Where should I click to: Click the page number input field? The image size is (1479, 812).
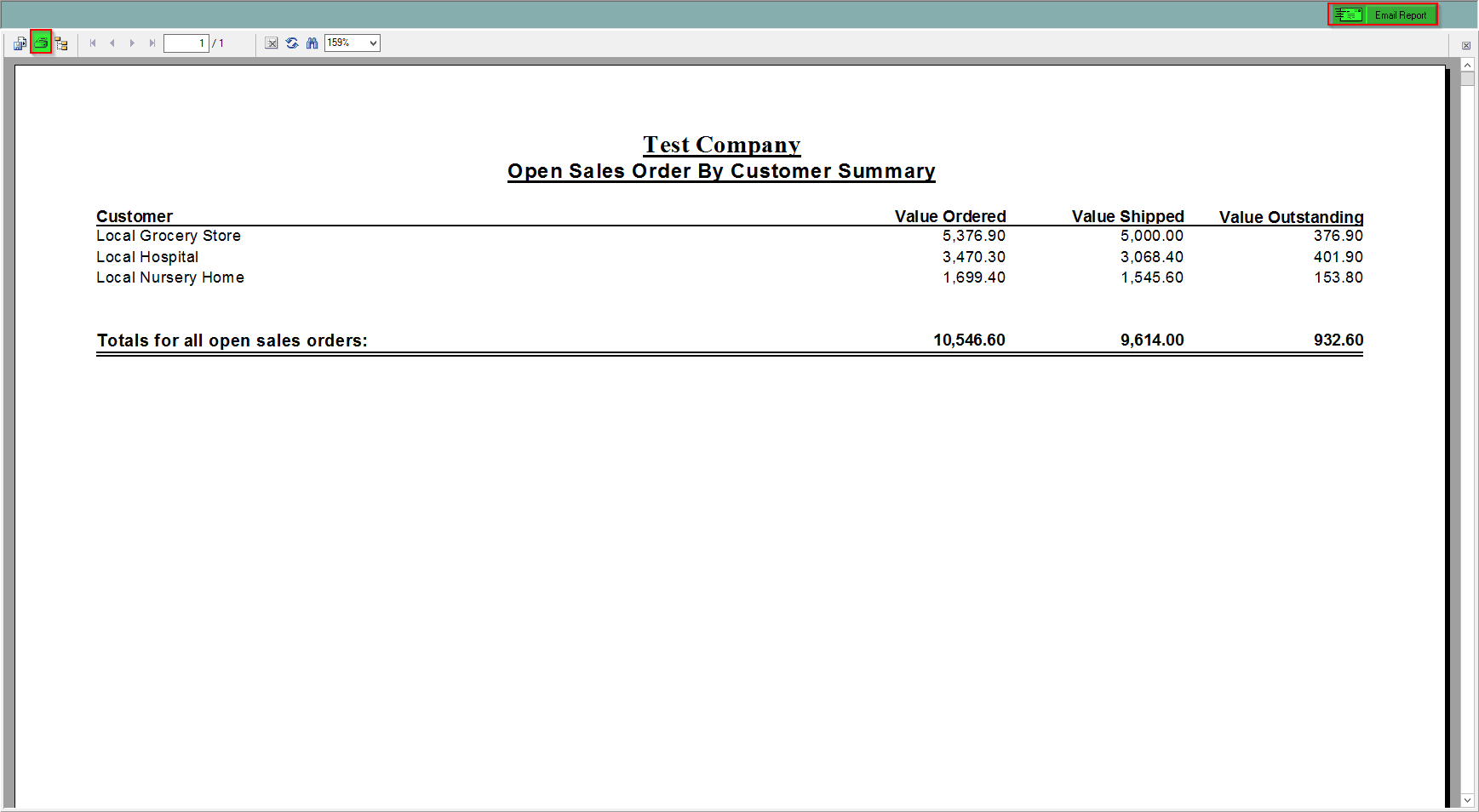tap(186, 43)
